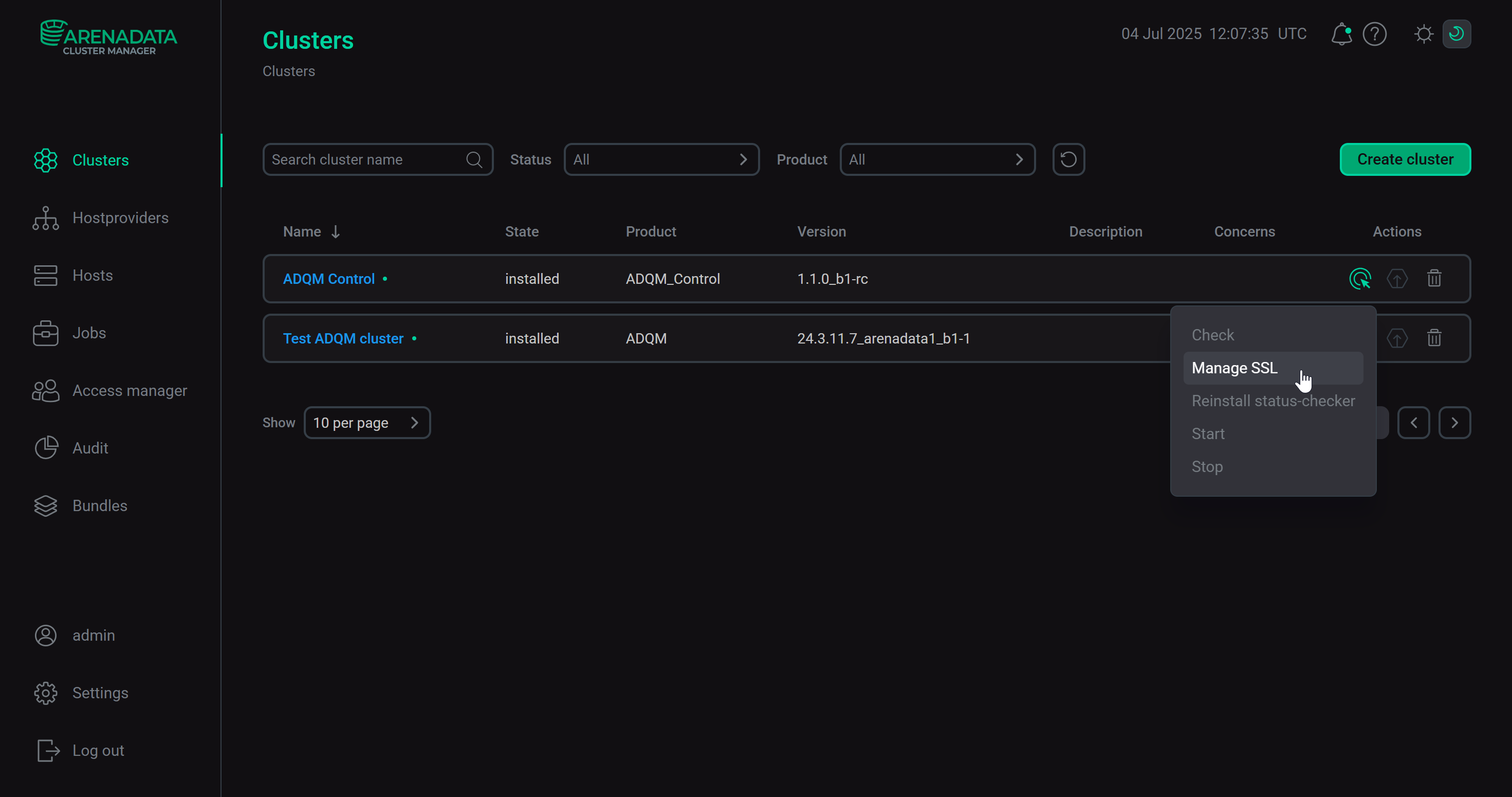Upgrade the Test ADQM cluster
Viewport: 1512px width, 797px height.
[1397, 338]
